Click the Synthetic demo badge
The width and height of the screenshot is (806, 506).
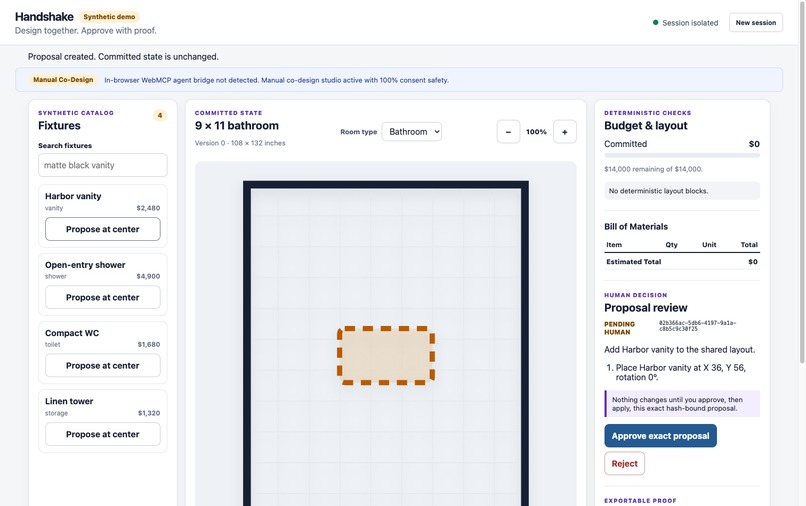[109, 17]
